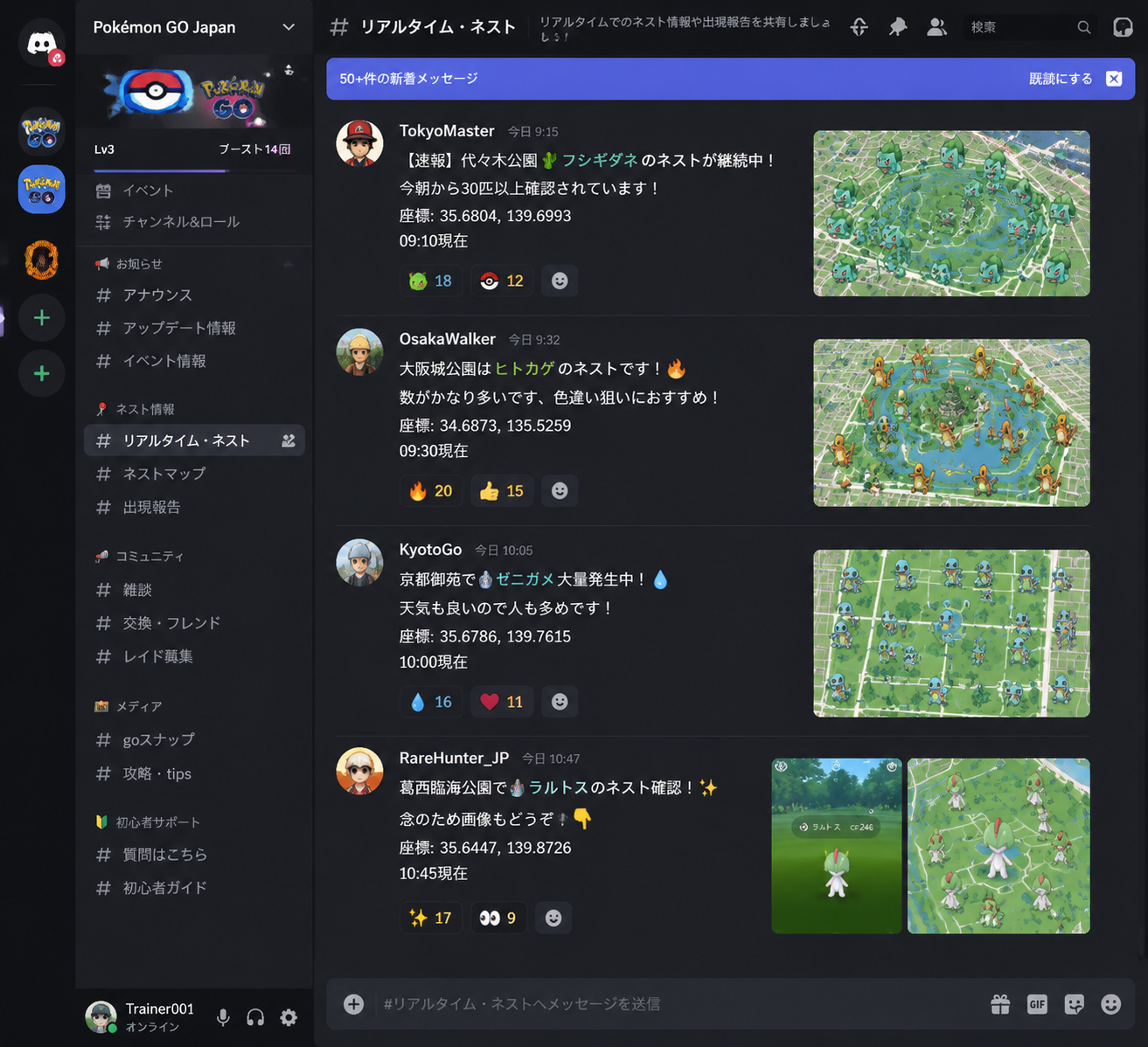Toggle the eyes 9 reaction
The height and width of the screenshot is (1047, 1148).
coord(498,918)
